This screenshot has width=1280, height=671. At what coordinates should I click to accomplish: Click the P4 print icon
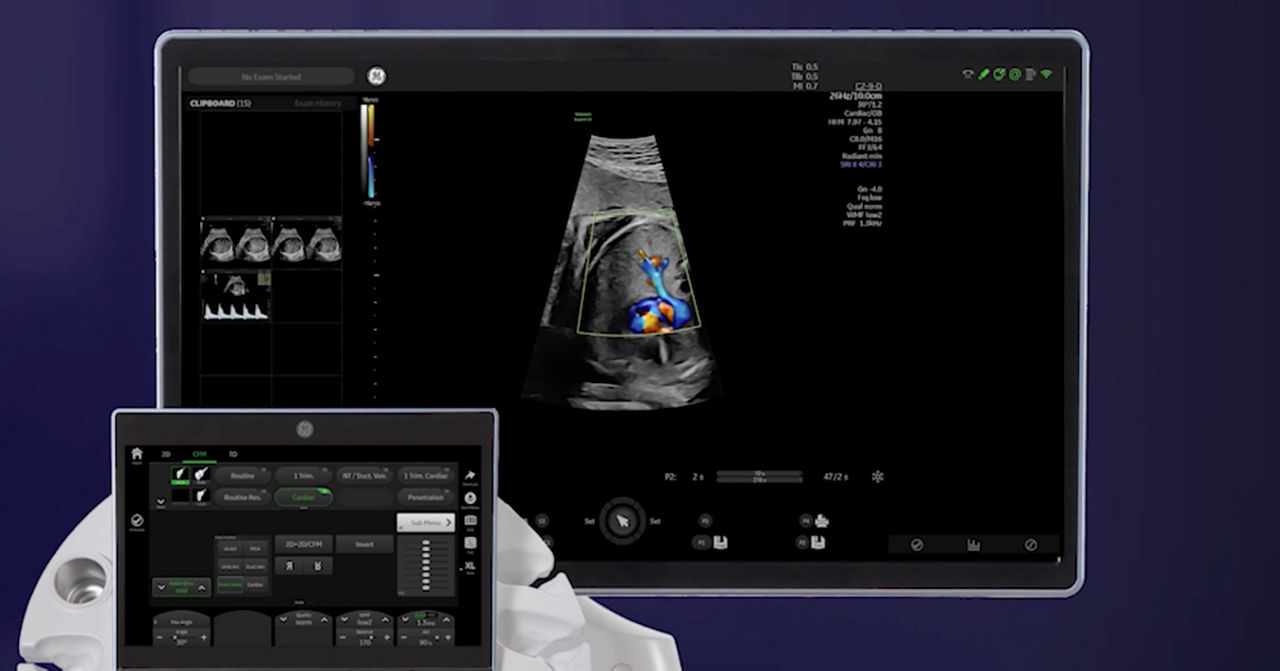(822, 520)
